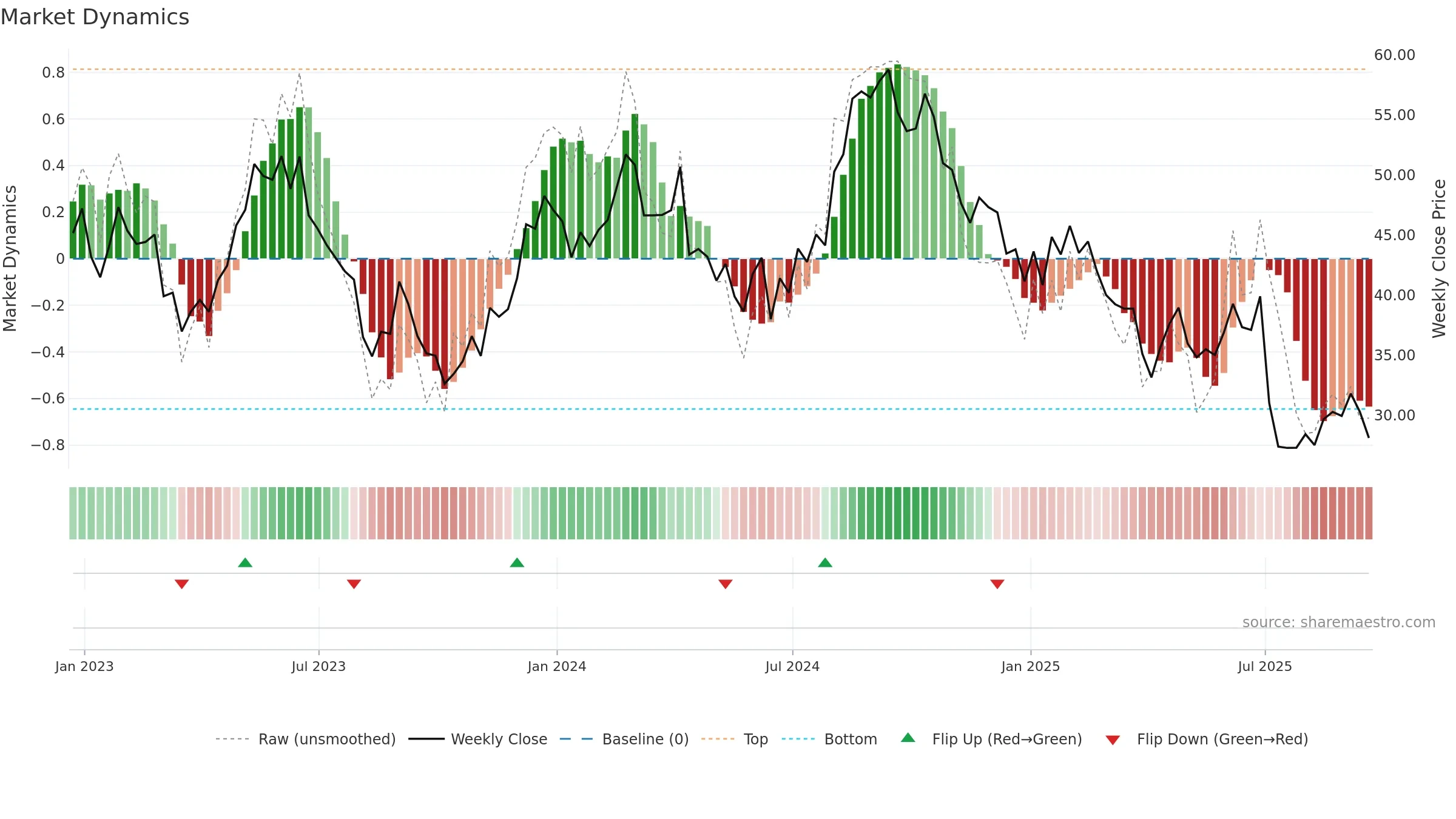1456x819 pixels.
Task: Click the Jul 2023 x-axis label
Action: 318,666
